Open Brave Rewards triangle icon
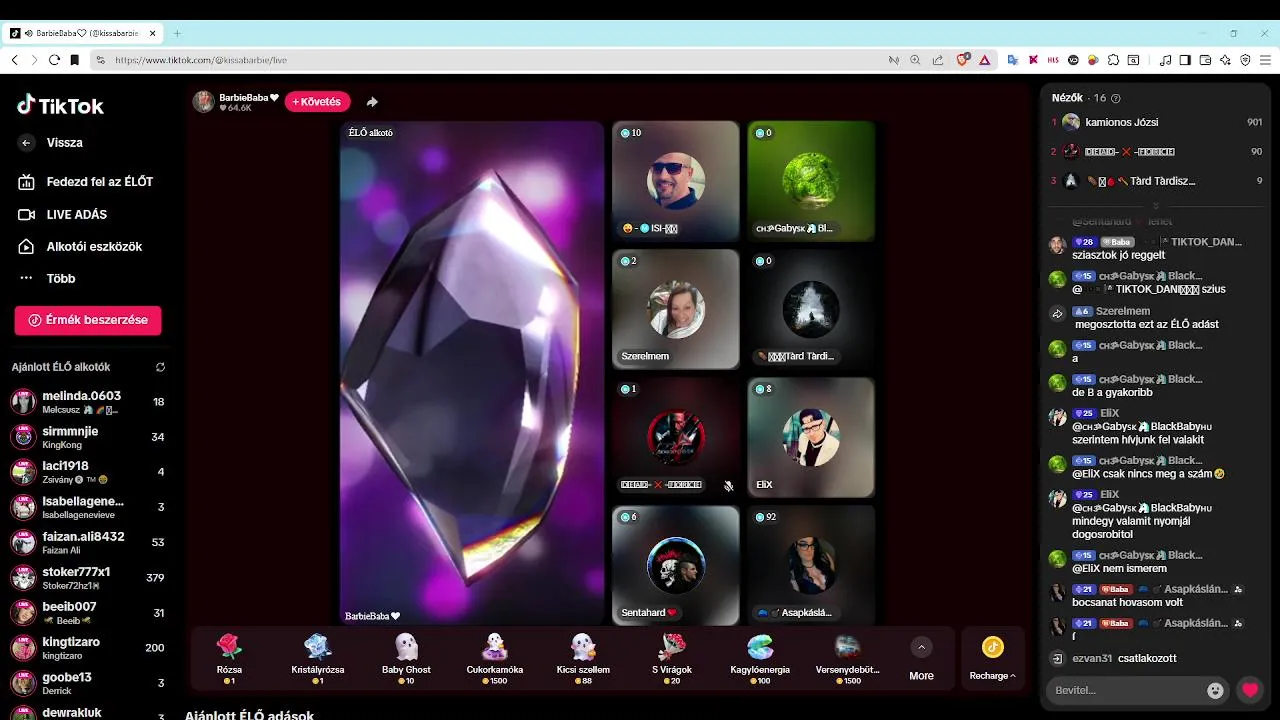Image resolution: width=1280 pixels, height=720 pixels. pos(984,60)
